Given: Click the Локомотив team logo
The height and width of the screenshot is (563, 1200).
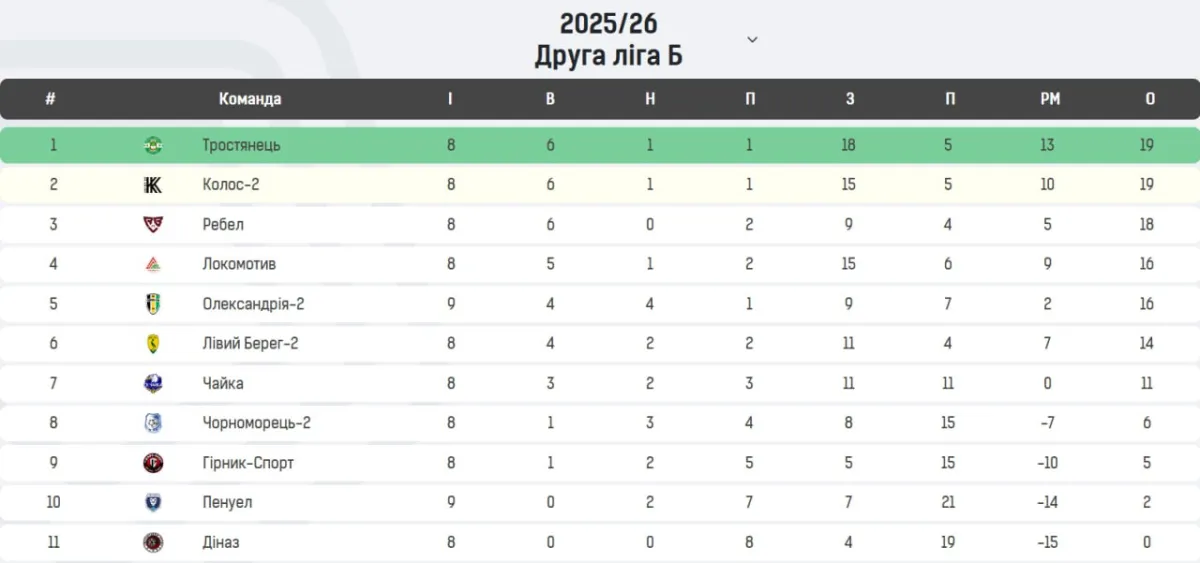Looking at the screenshot, I should [x=153, y=264].
